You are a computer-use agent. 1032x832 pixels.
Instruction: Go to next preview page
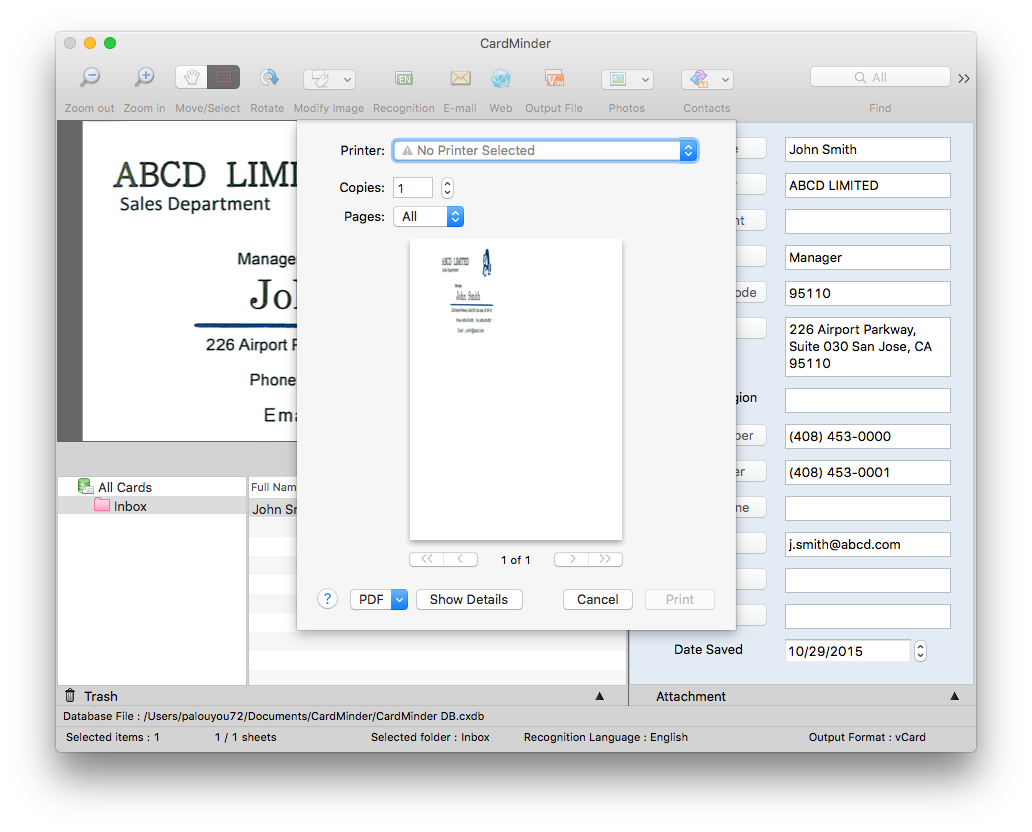(571, 559)
